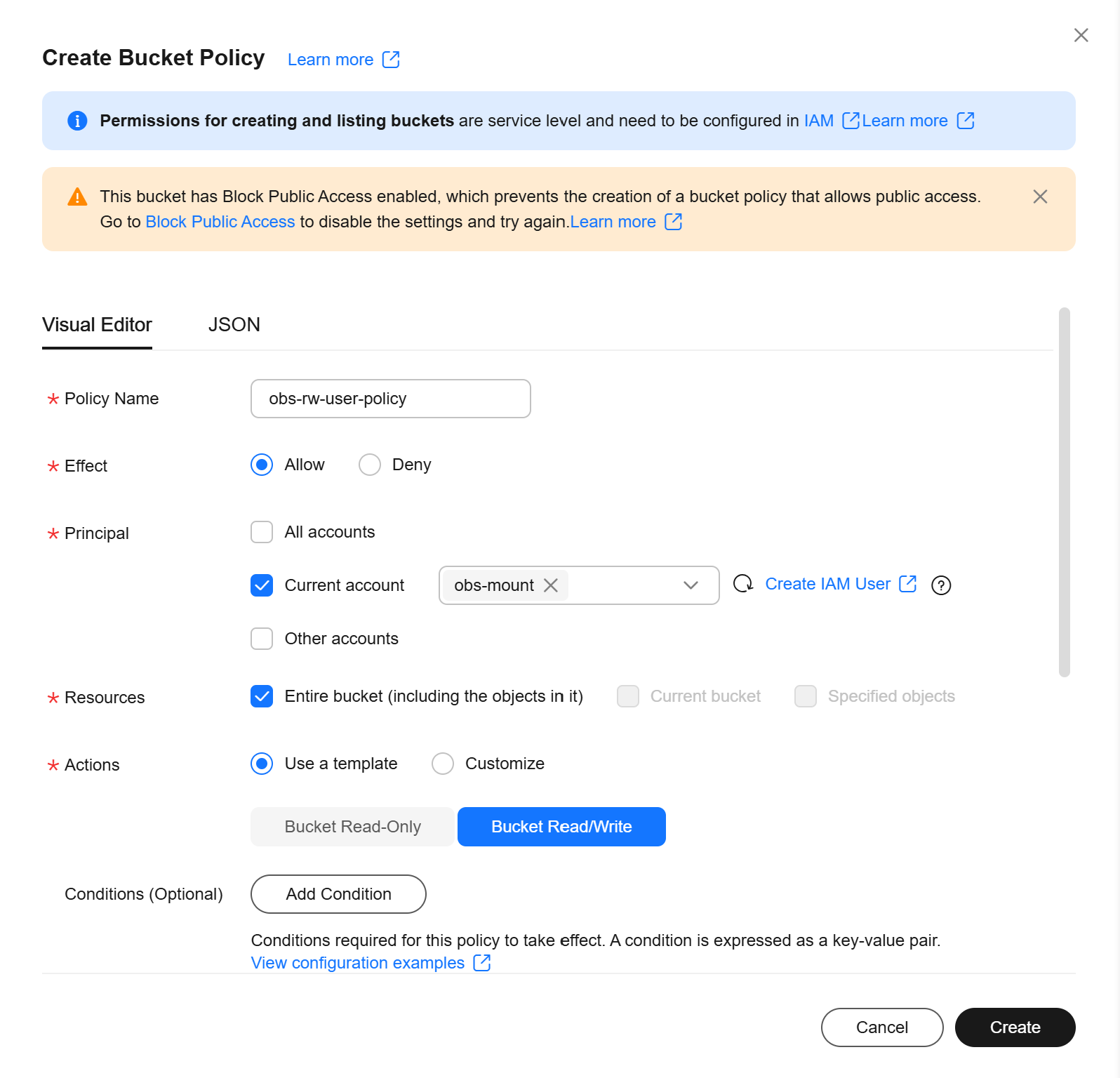This screenshot has width=1120, height=1078.
Task: Open help tooltip beside Create IAM User
Action: 941,585
